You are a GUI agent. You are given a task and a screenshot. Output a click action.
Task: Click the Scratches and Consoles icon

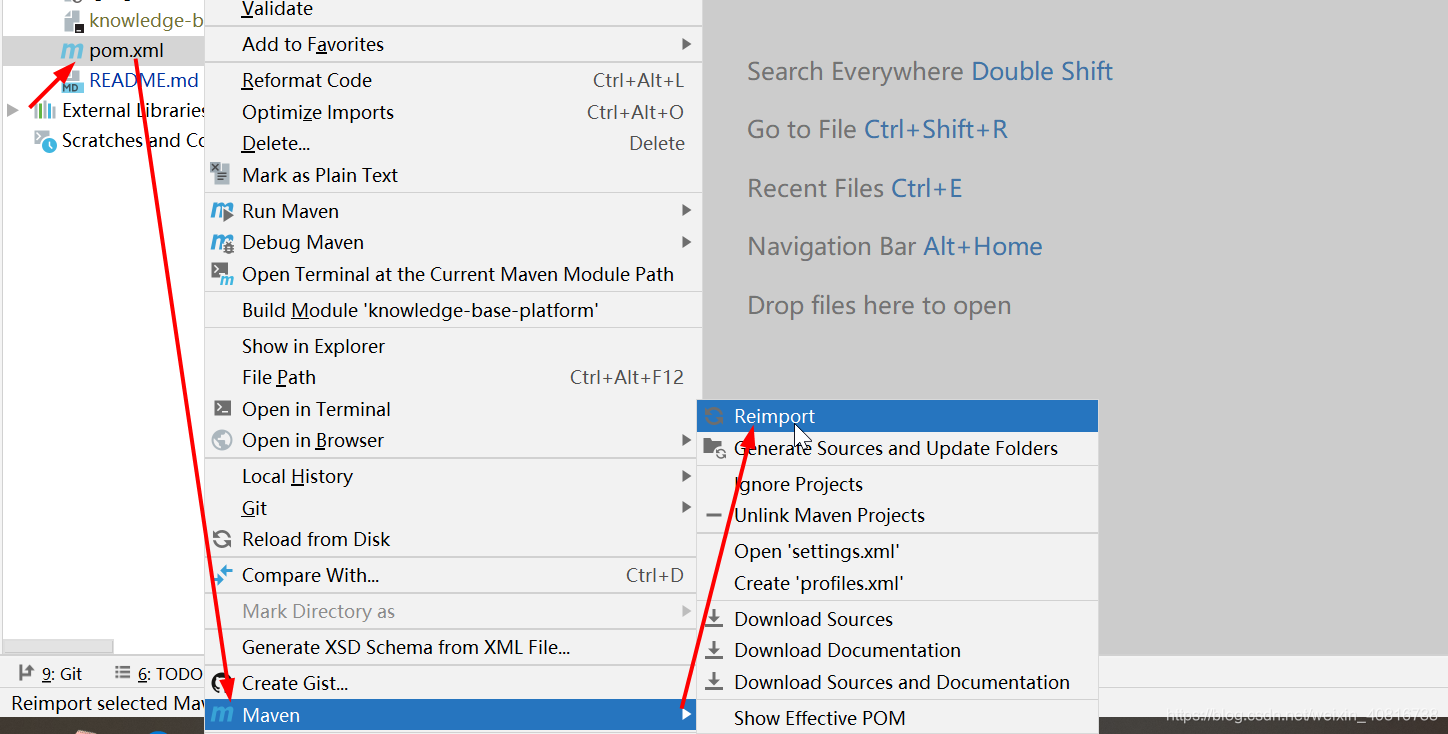(x=45, y=141)
